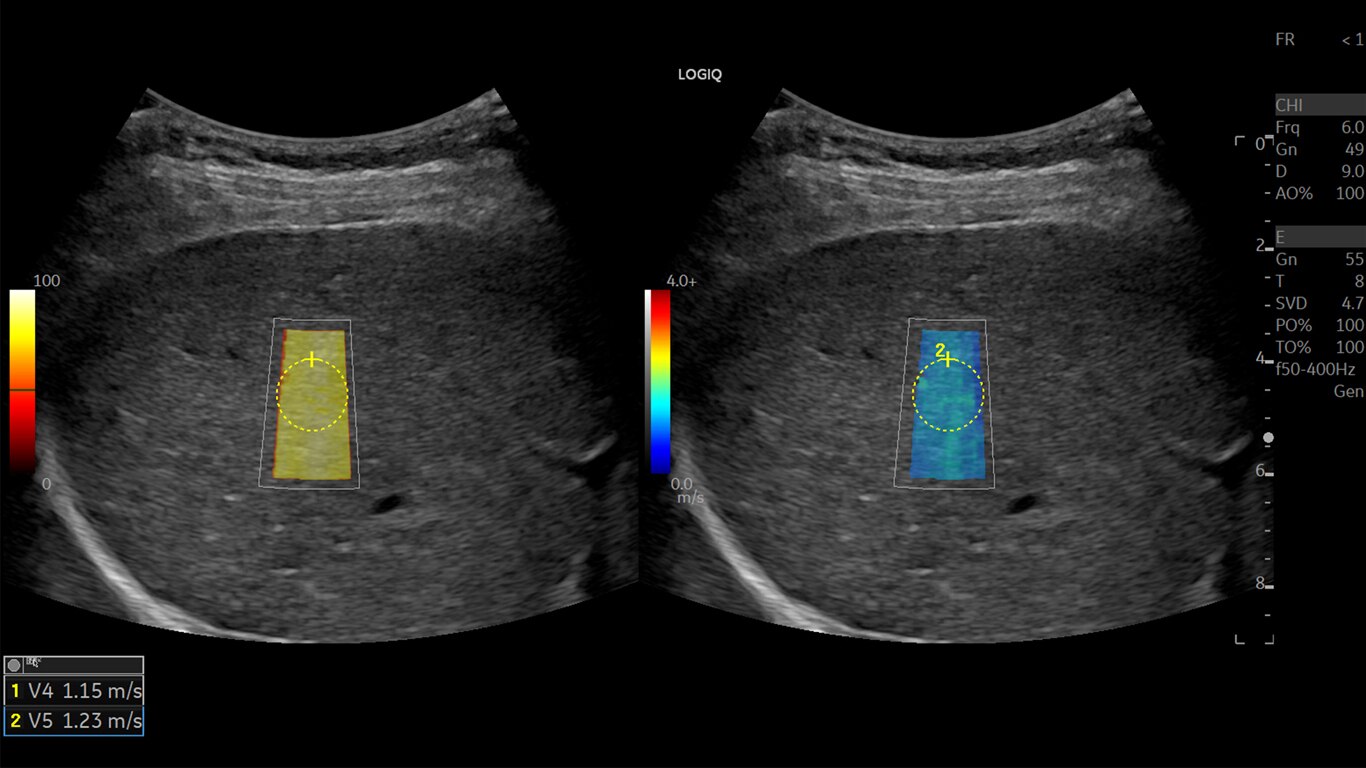Click the dashed measurement circle in the blue elastogram
Screen dimensions: 1366x768
pos(948,394)
